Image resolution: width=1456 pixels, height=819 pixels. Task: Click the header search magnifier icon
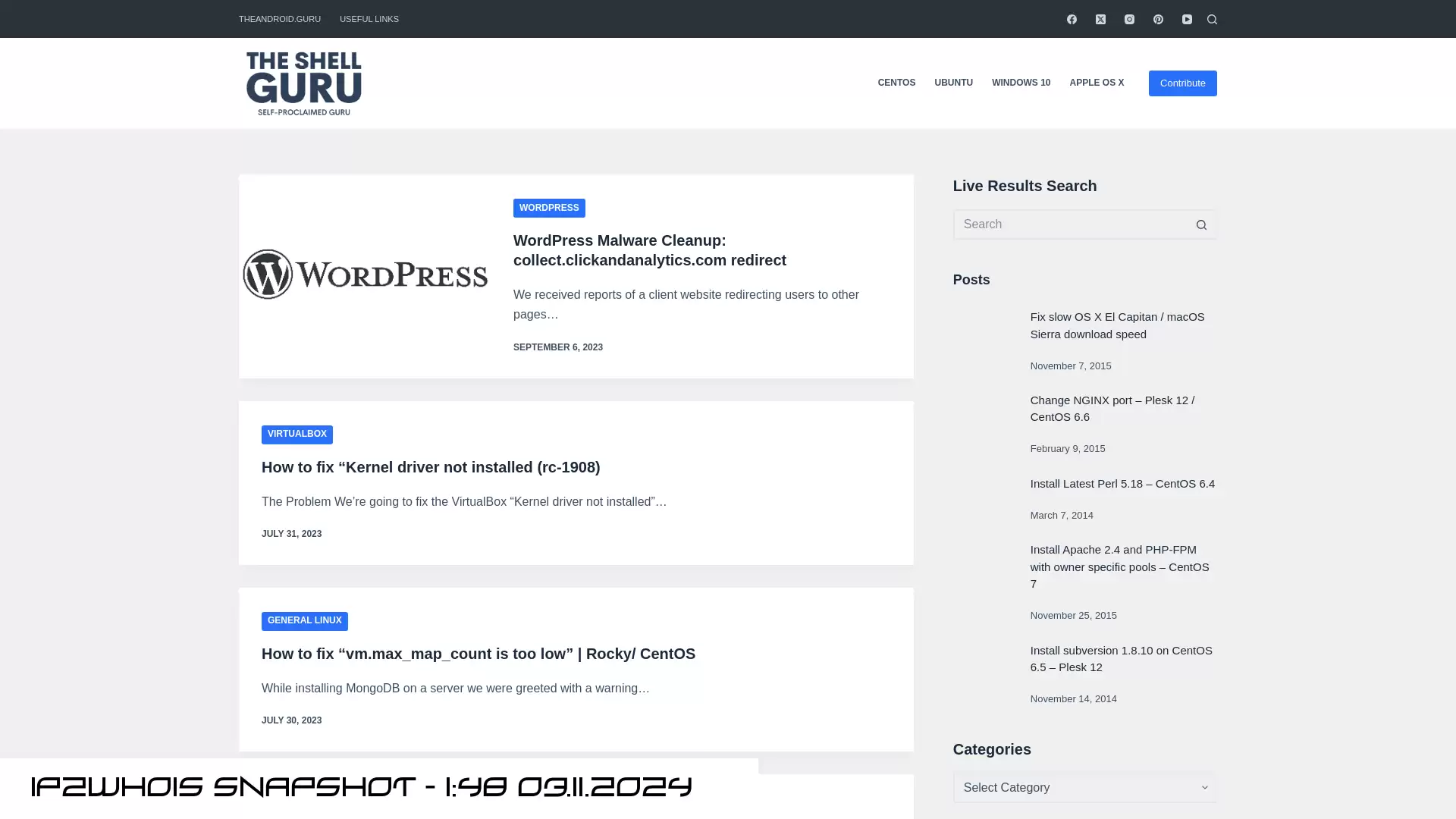[x=1212, y=19]
